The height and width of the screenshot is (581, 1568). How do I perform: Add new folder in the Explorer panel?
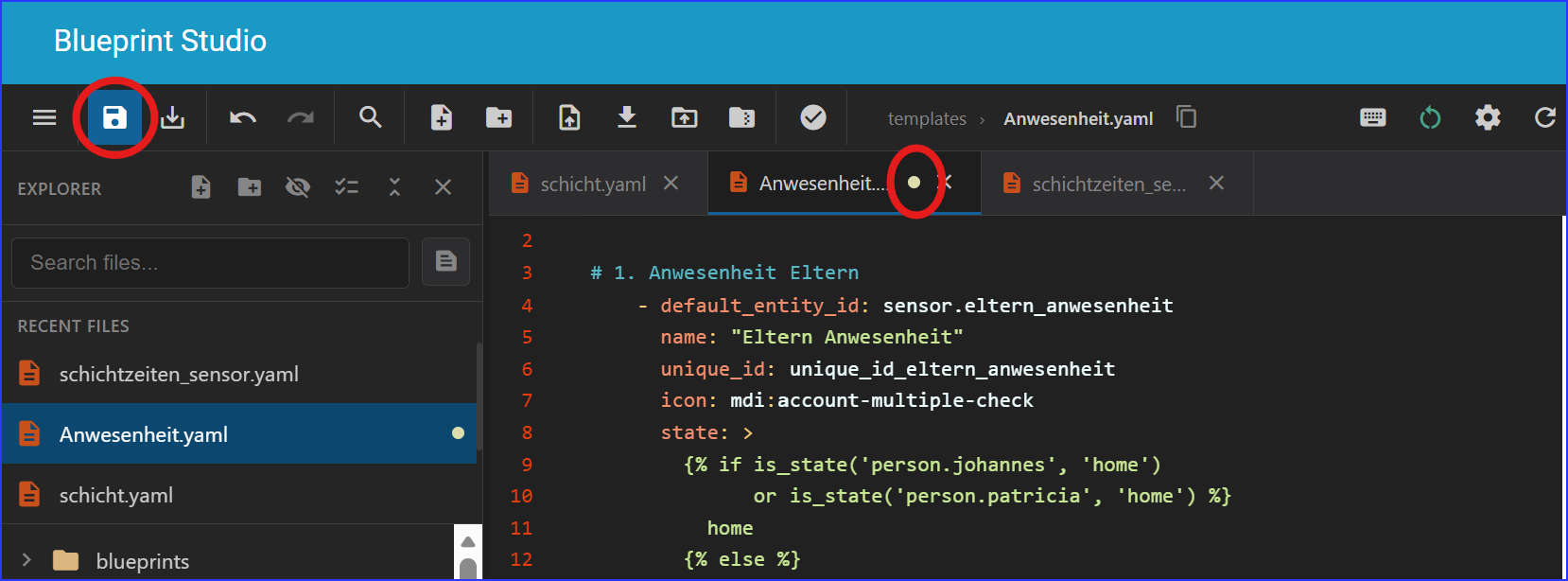click(x=250, y=187)
